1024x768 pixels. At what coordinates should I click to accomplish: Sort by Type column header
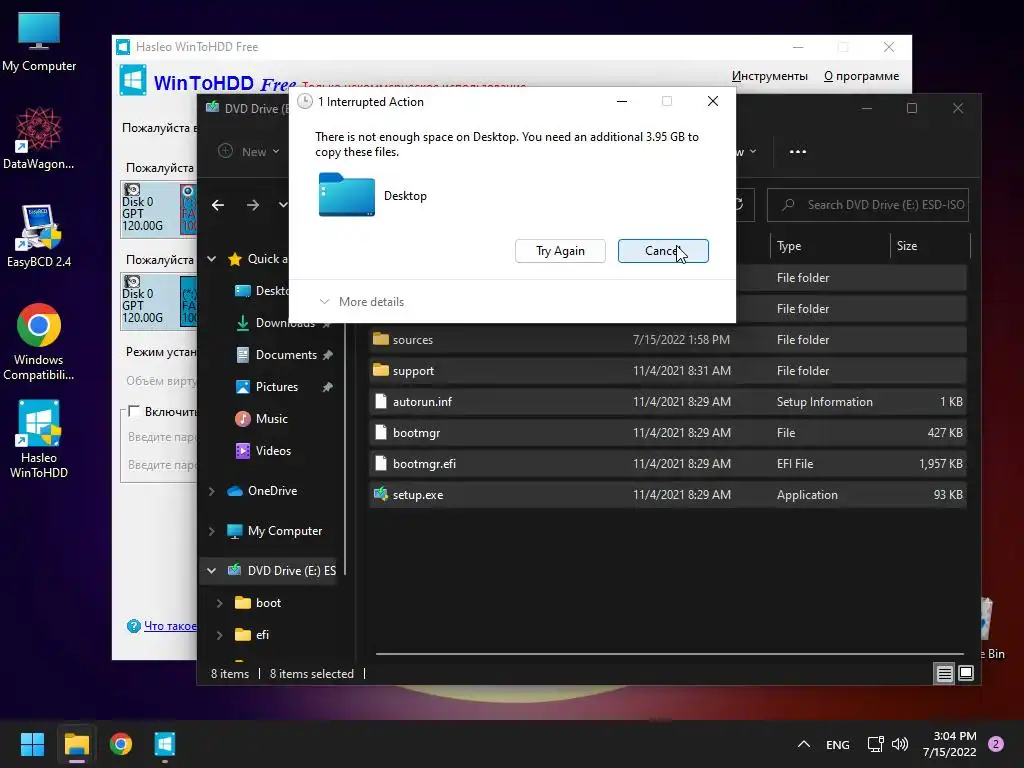(829, 246)
